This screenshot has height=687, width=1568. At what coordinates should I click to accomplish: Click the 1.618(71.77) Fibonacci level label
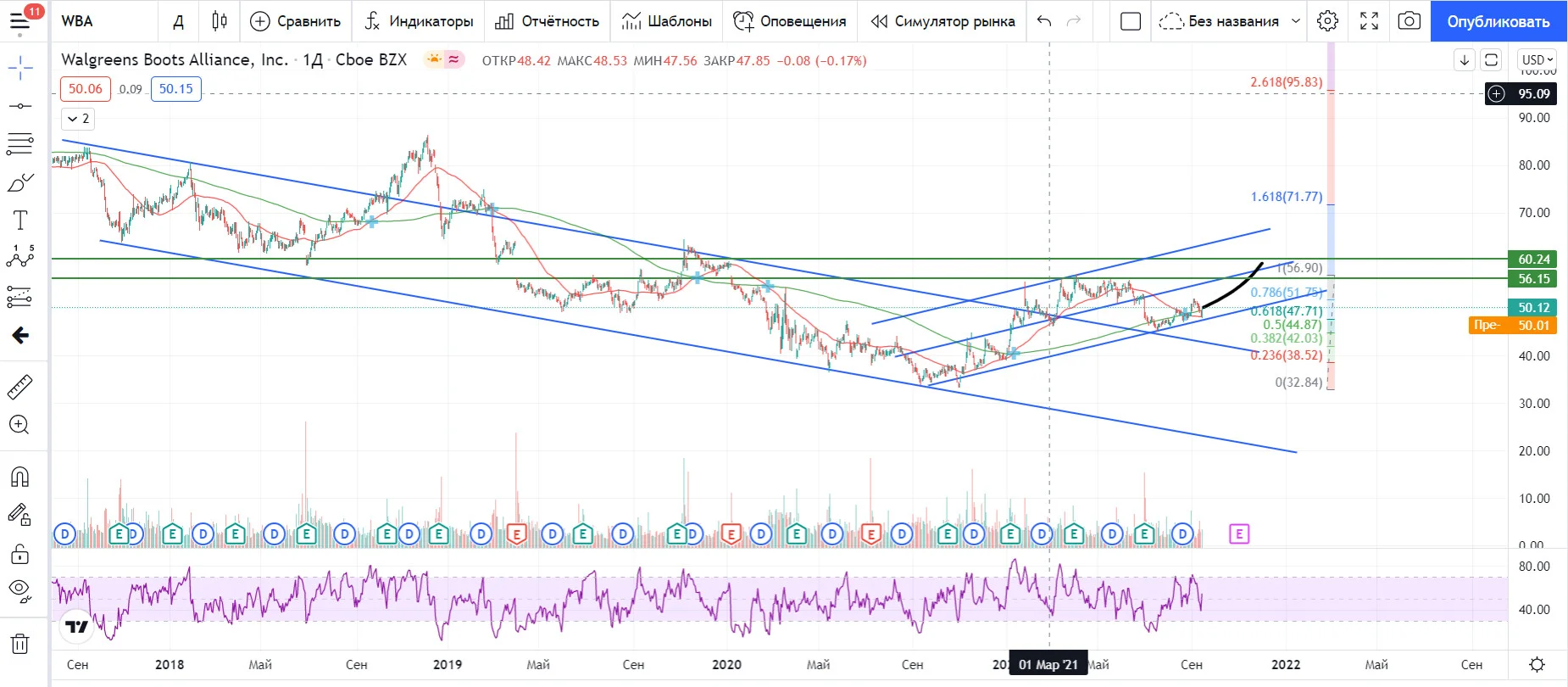tap(1286, 197)
